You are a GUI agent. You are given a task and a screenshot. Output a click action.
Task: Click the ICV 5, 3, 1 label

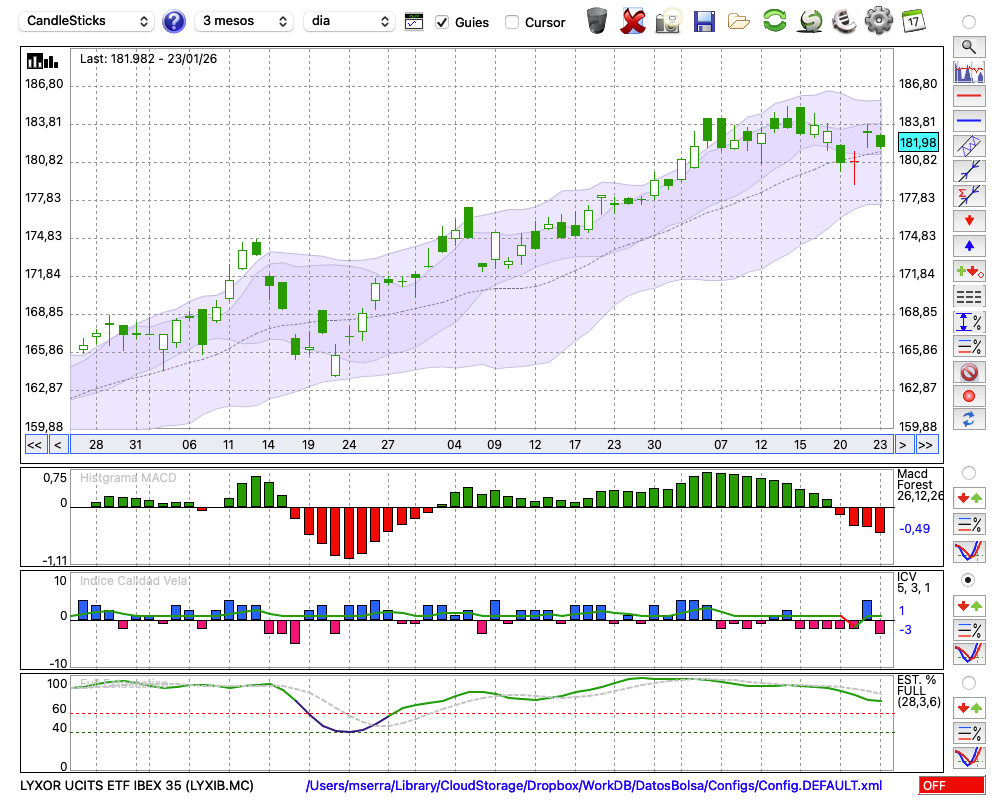click(913, 582)
